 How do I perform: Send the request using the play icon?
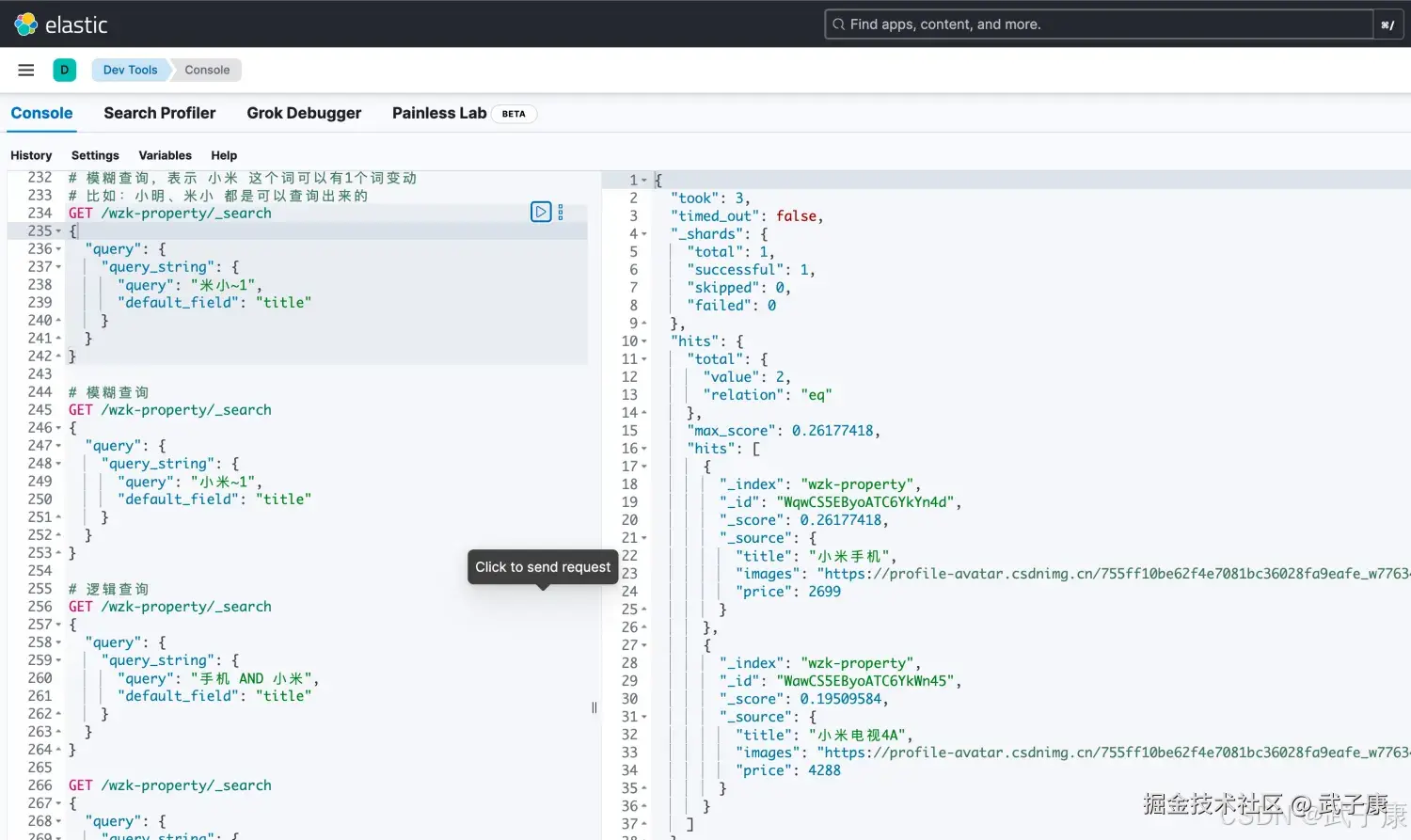click(541, 212)
